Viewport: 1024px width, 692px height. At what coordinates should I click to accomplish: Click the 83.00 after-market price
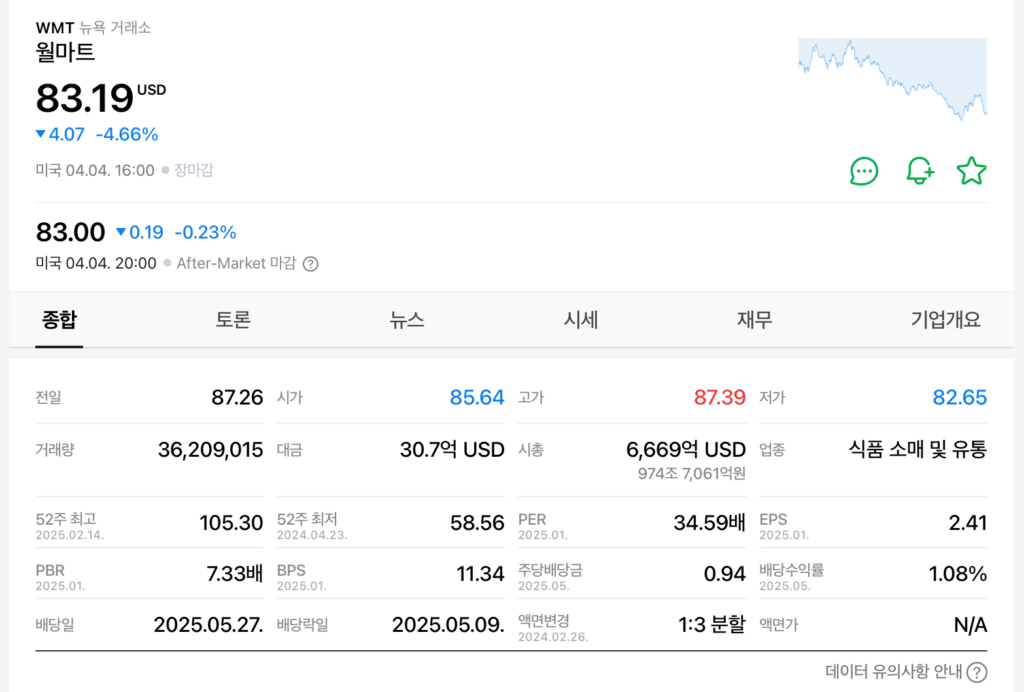[x=71, y=232]
